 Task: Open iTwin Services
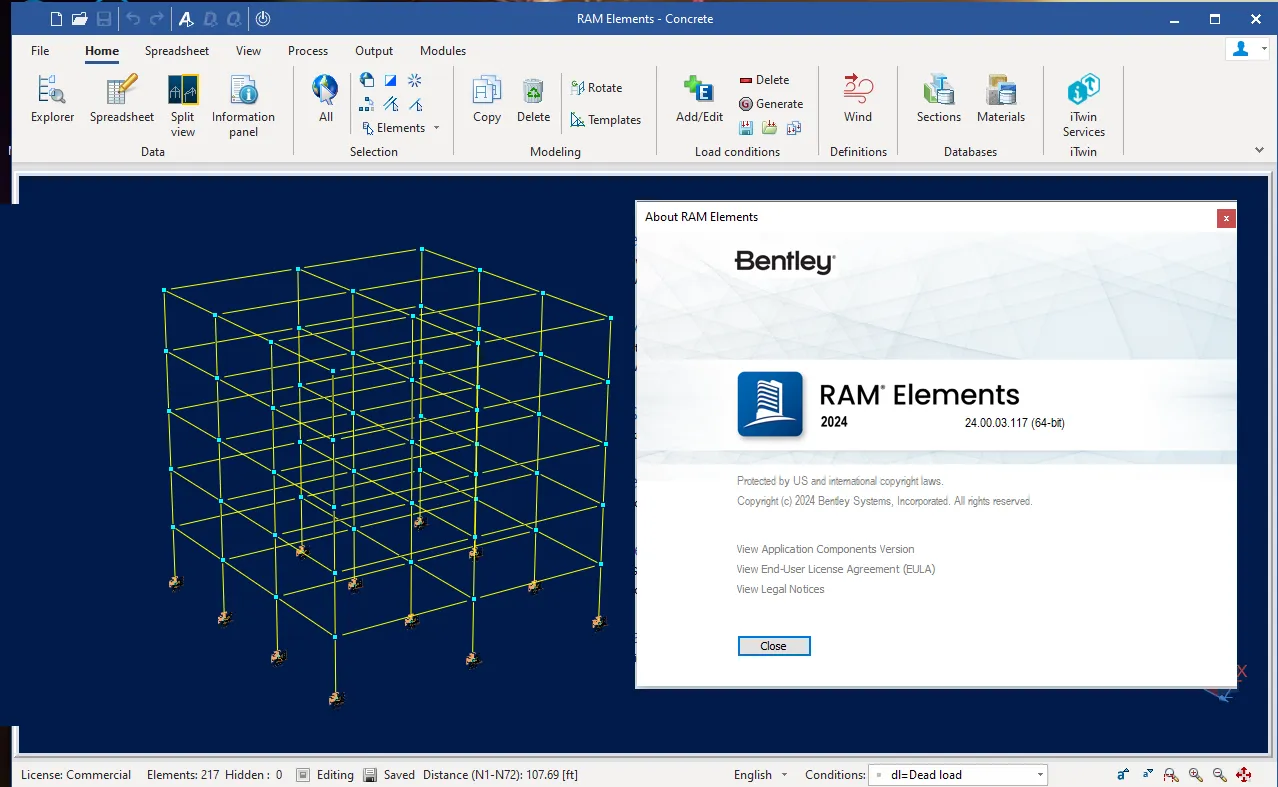pos(1084,106)
